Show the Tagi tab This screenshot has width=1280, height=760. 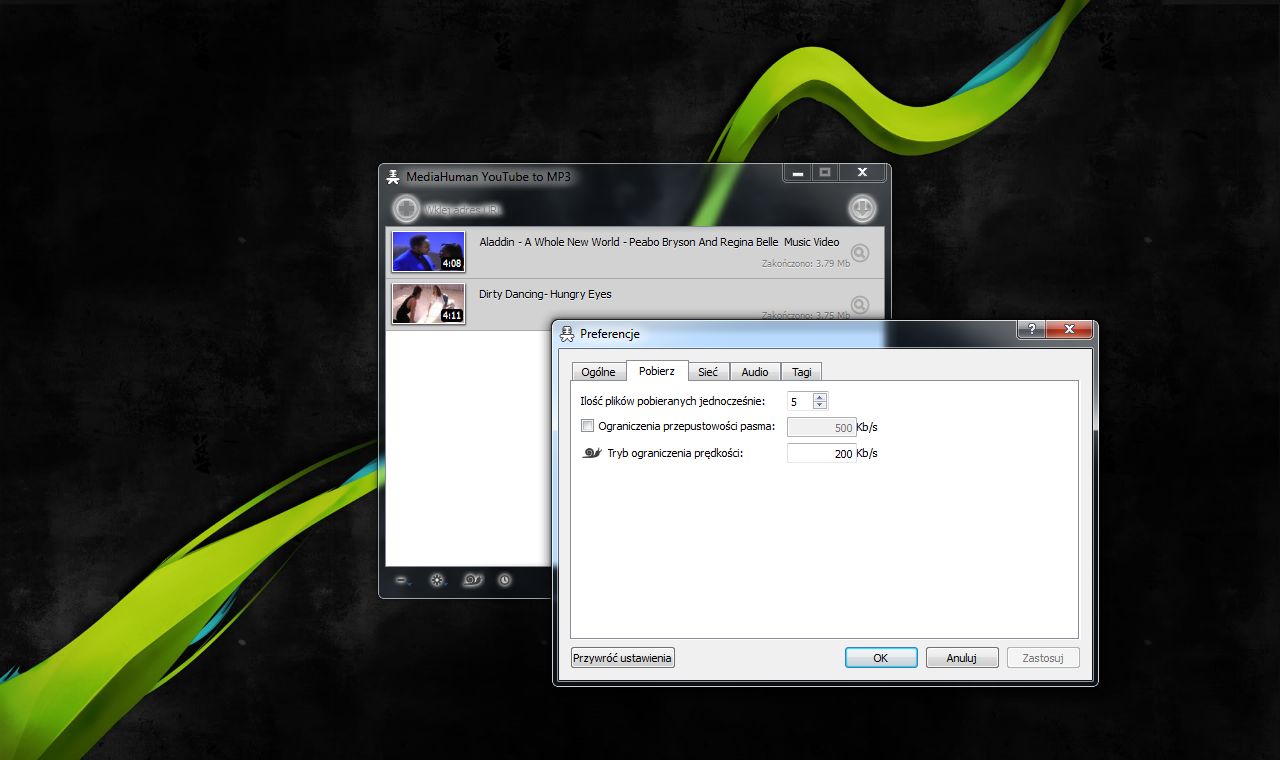pyautogui.click(x=801, y=372)
